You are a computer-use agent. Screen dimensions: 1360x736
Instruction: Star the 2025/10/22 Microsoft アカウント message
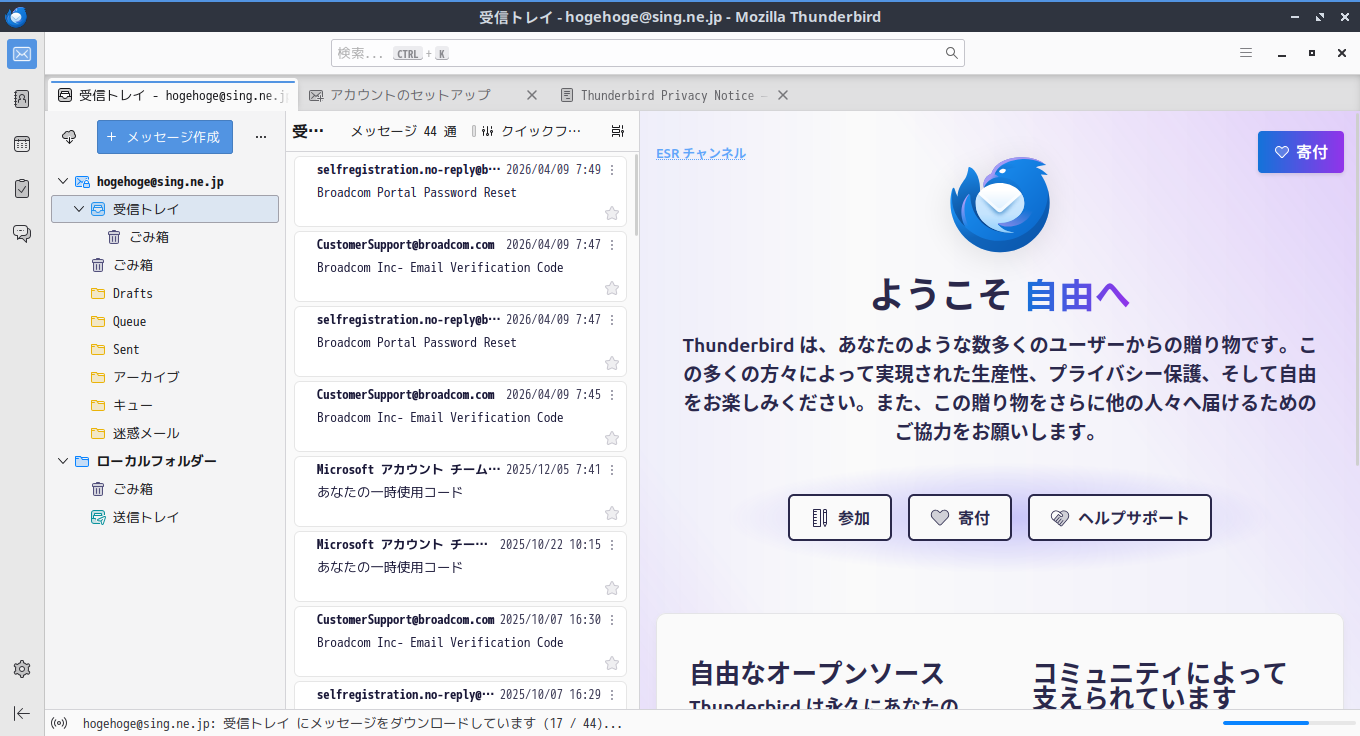click(612, 588)
